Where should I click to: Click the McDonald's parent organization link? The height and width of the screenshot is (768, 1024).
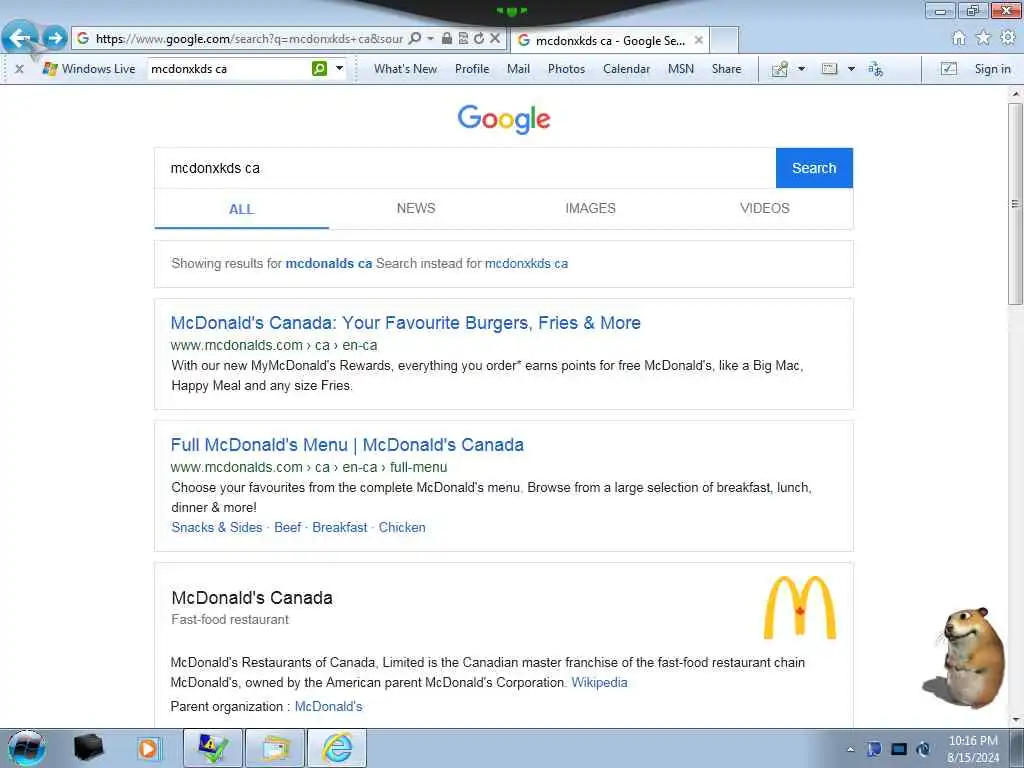click(x=328, y=706)
